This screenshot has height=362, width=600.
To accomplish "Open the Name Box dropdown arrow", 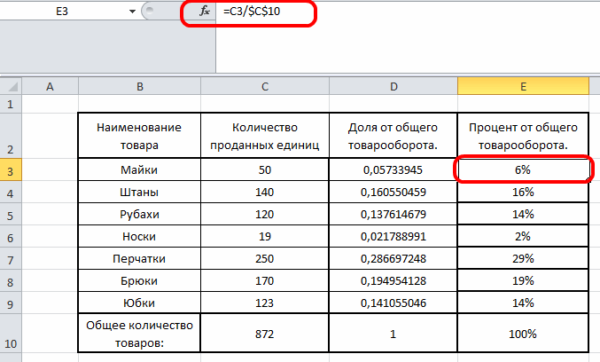I will 132,11.
